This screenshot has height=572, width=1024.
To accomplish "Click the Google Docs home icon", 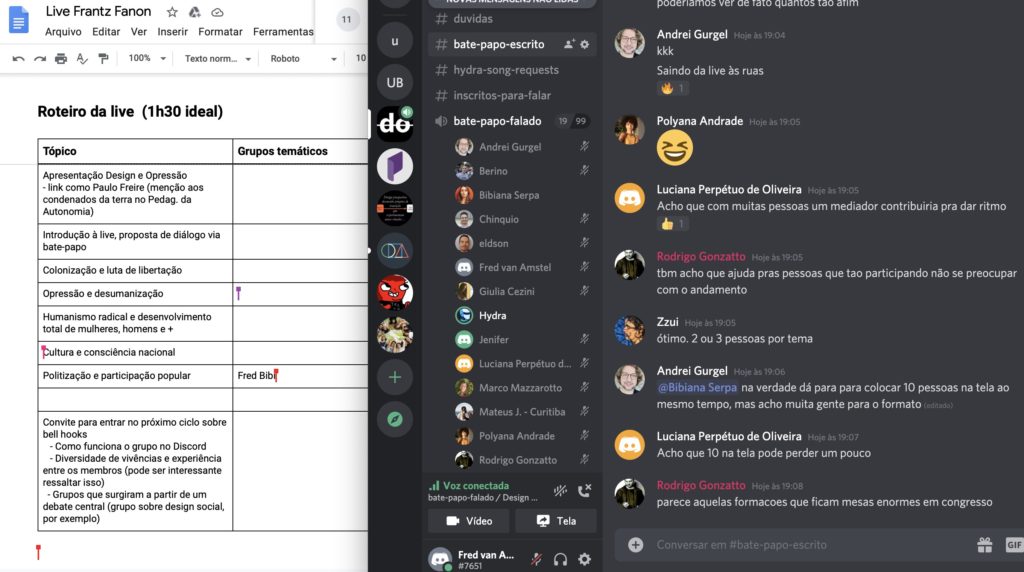I will click(18, 19).
